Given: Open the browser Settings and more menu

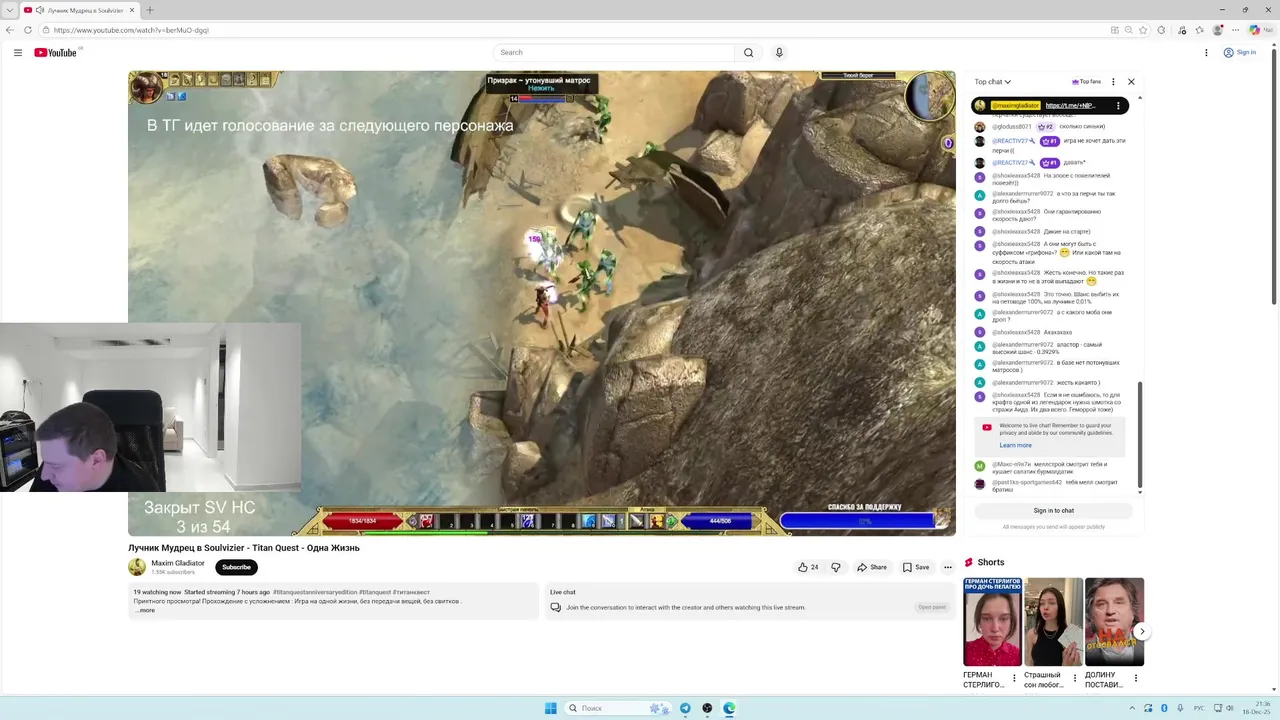Looking at the screenshot, I should tap(1237, 30).
